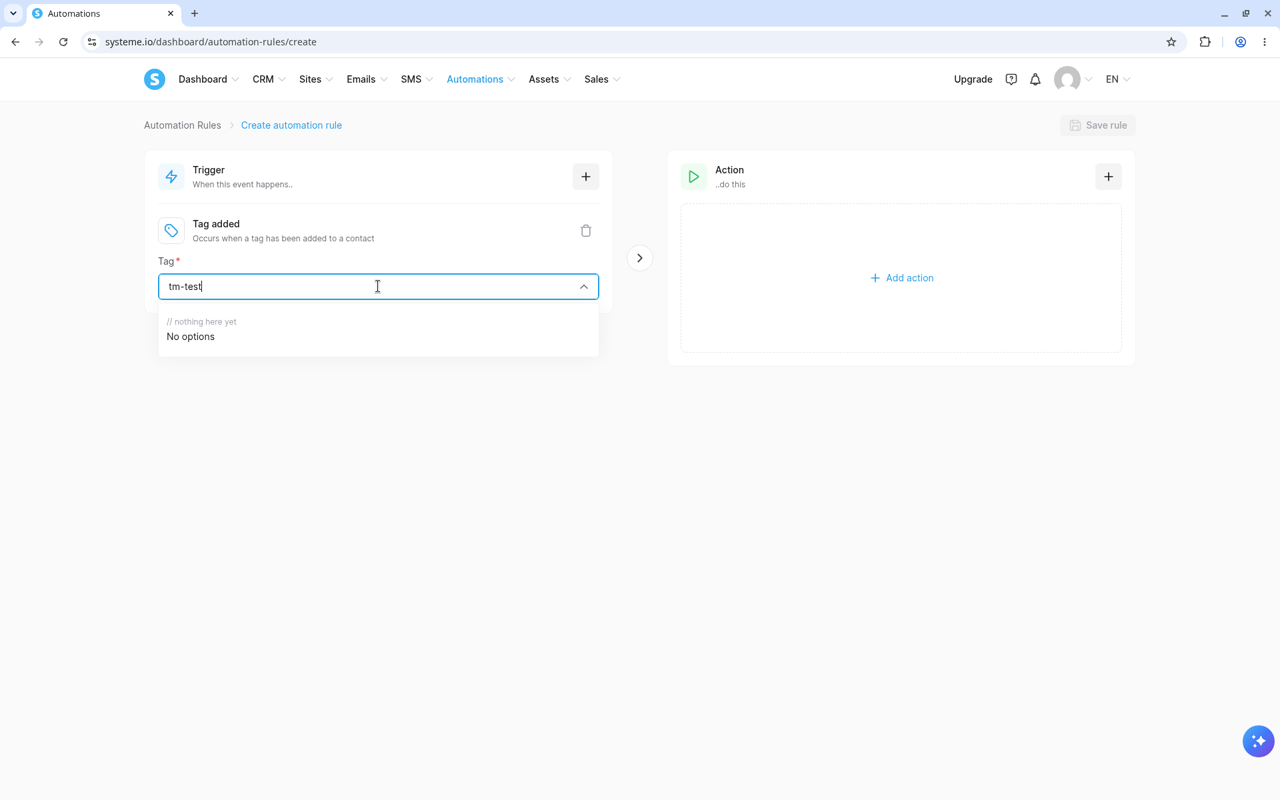Viewport: 1280px width, 800px height.
Task: Click the Add action link
Action: tap(901, 278)
